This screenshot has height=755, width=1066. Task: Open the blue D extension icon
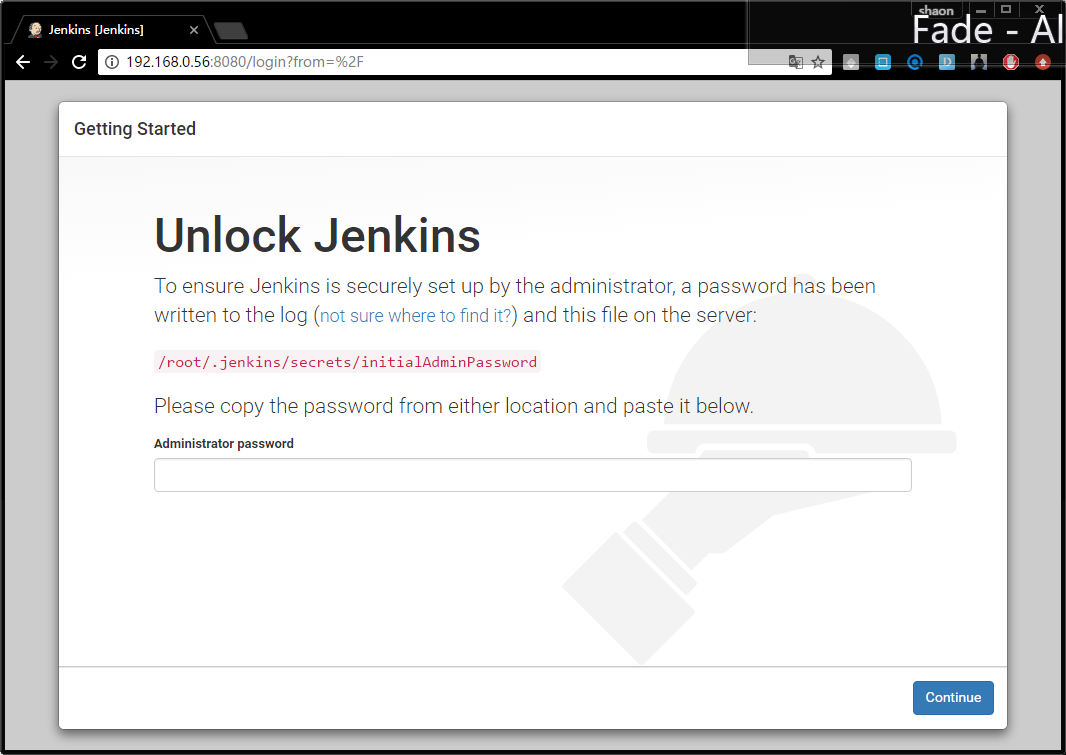click(946, 63)
